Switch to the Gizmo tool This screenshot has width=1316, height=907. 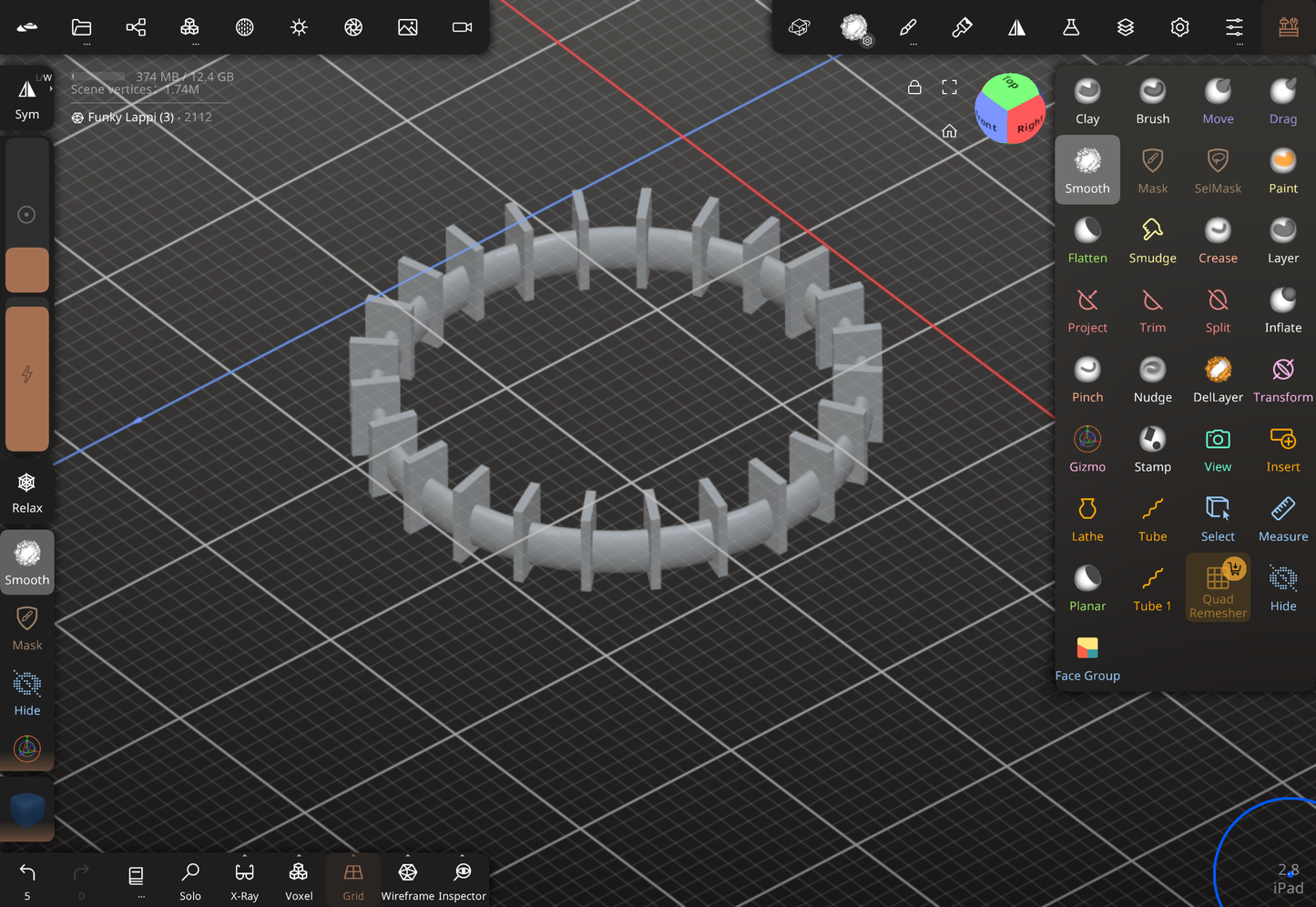(1086, 448)
